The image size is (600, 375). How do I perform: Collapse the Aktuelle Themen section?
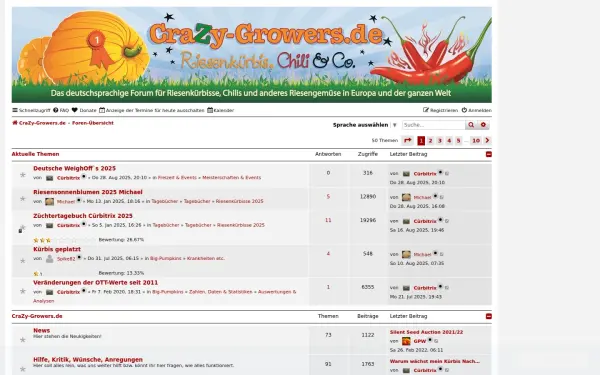click(489, 154)
